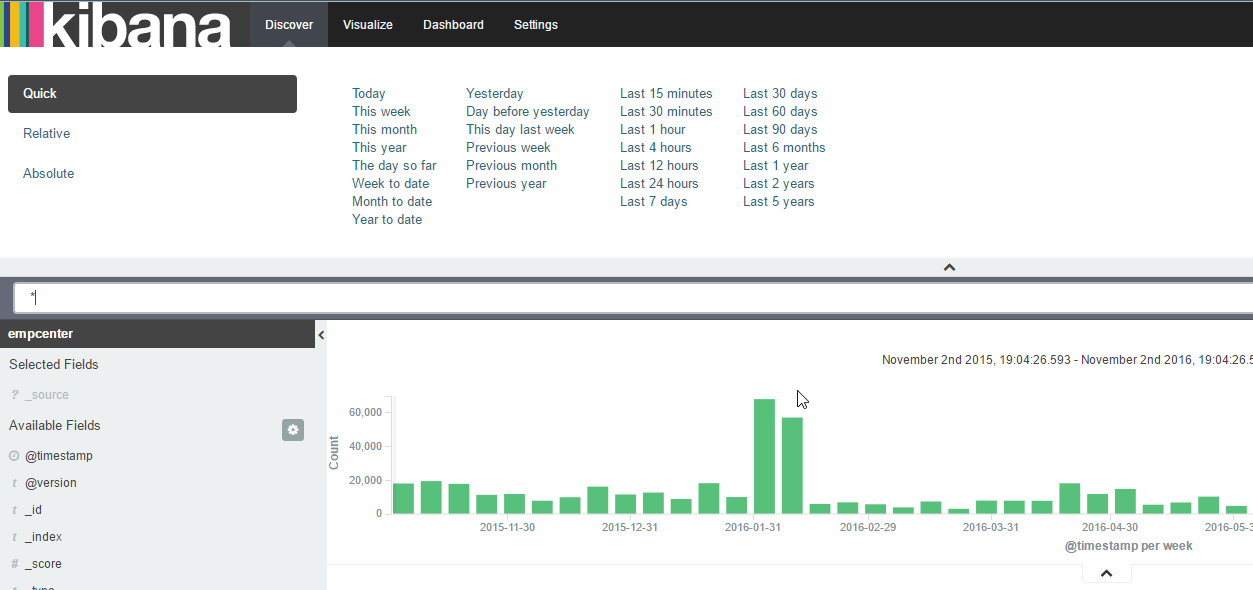Click the tallest histogram bar near 2016-01-31

click(x=765, y=456)
